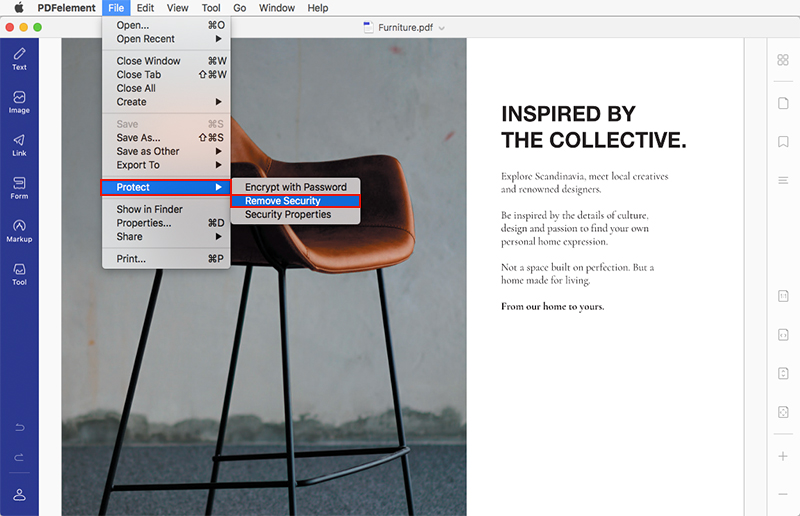Expand the Share submenu
This screenshot has width=800, height=516.
click(166, 237)
